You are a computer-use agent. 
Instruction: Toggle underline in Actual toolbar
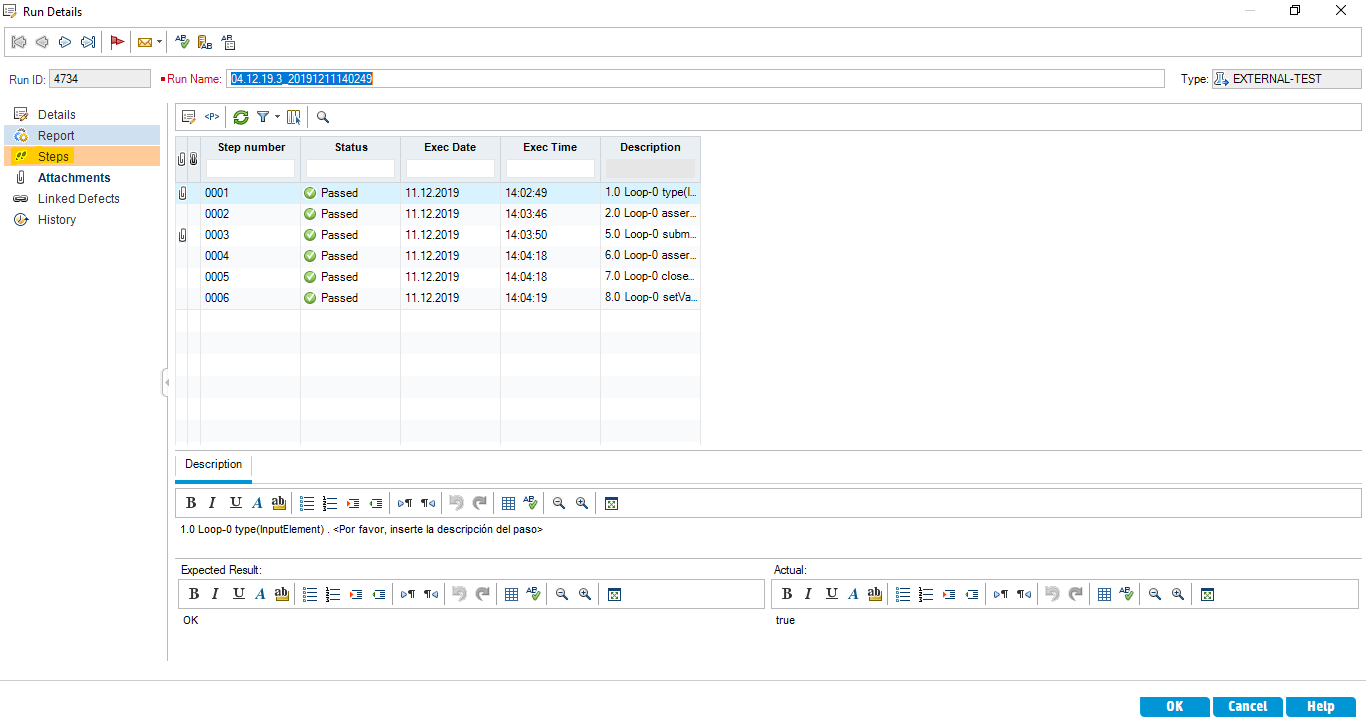831,594
